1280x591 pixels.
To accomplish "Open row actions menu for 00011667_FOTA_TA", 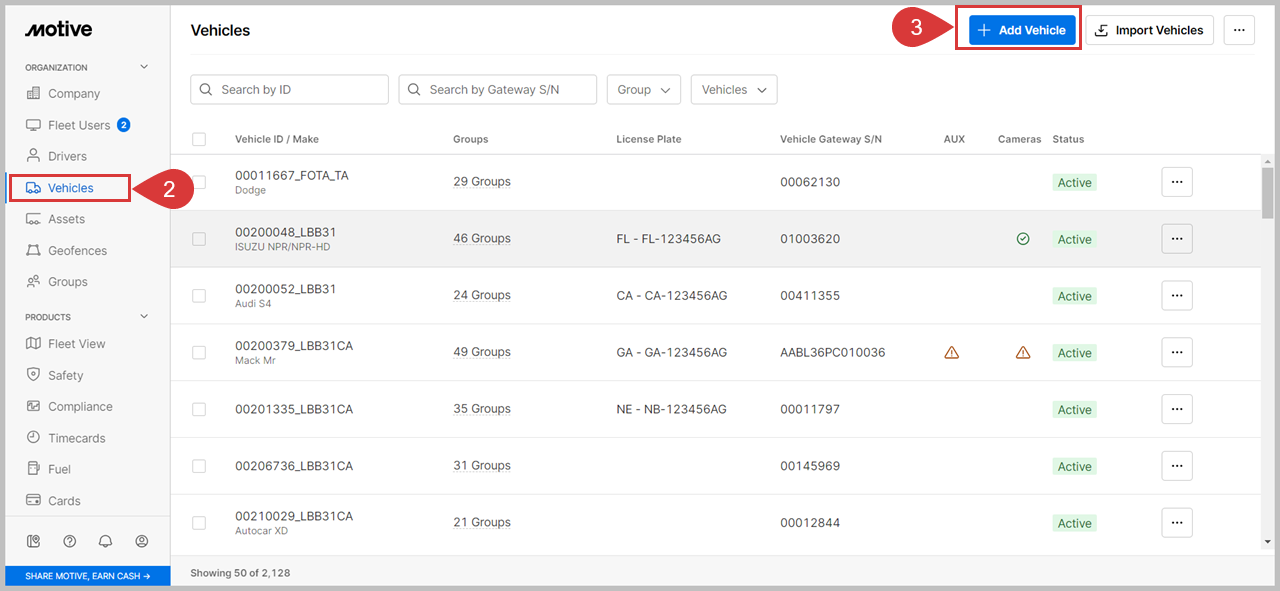I will (1176, 182).
